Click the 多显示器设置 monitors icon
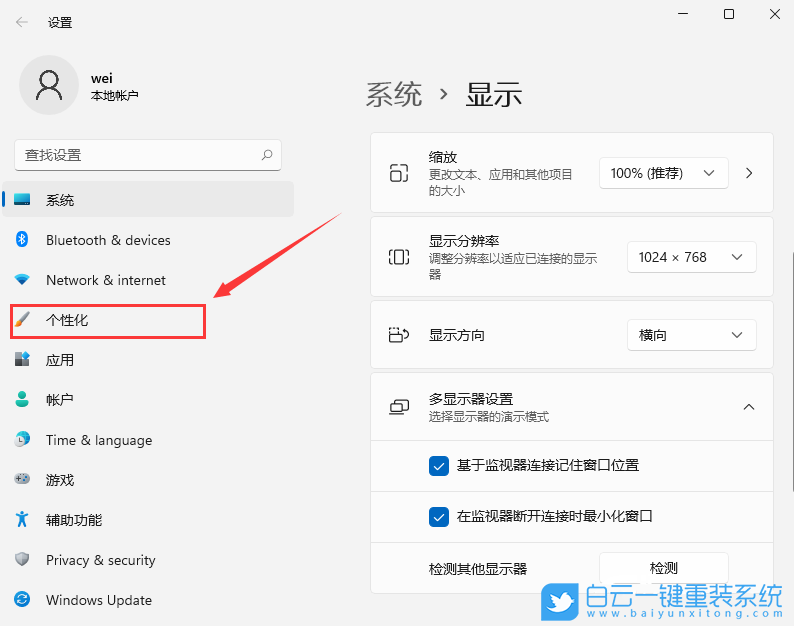Image resolution: width=794 pixels, height=626 pixels. (399, 407)
